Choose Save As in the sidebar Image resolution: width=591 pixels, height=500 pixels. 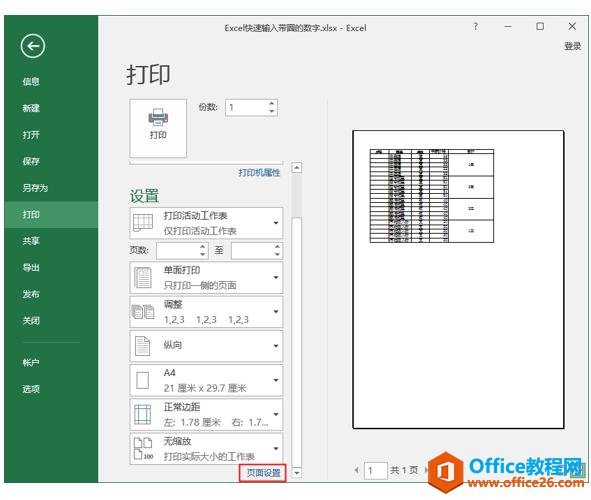click(35, 188)
